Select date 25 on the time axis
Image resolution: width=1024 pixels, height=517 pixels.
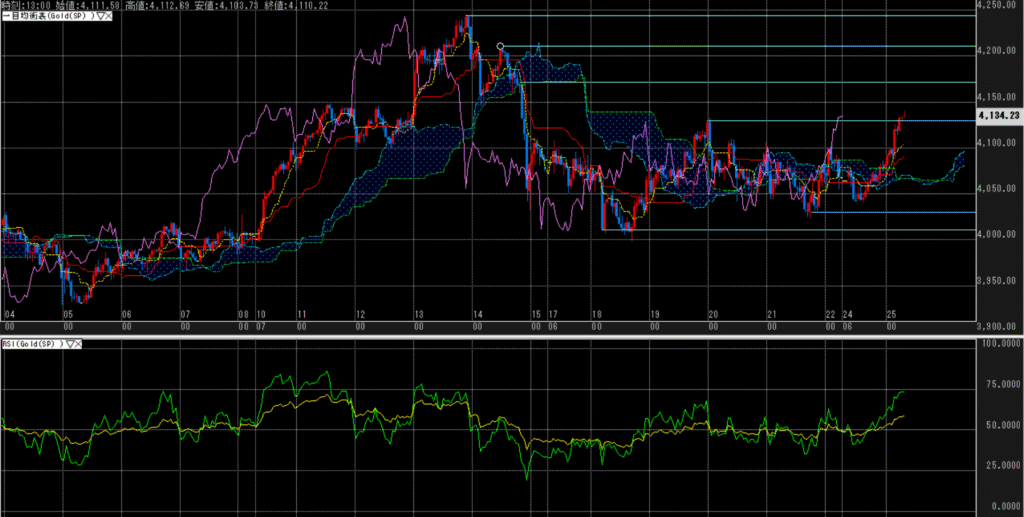coord(890,314)
